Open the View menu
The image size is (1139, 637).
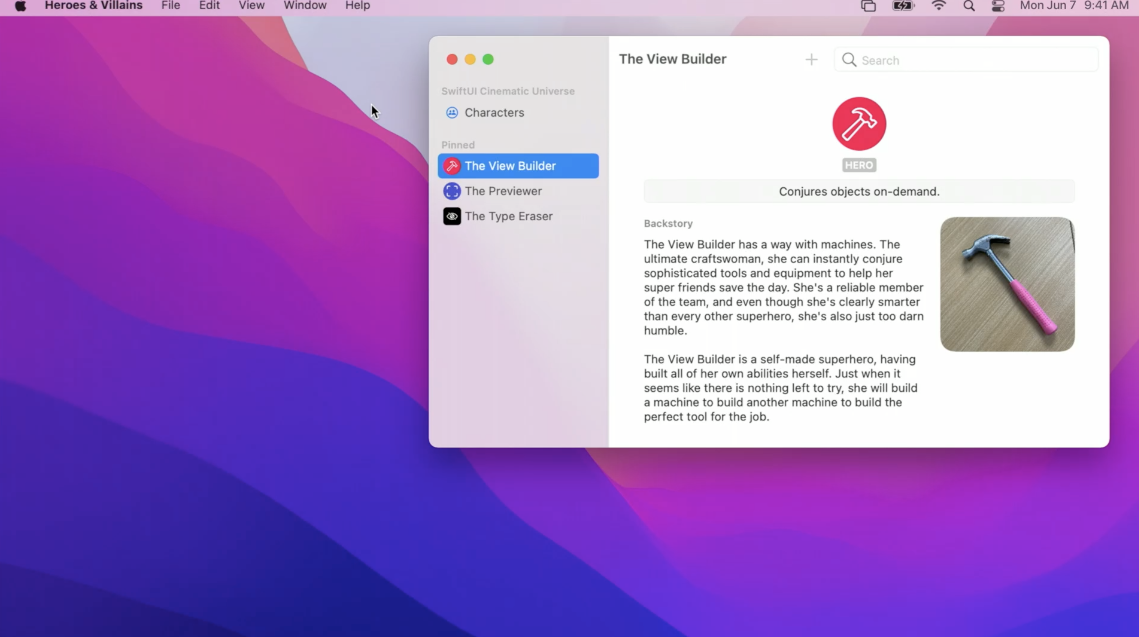coord(251,6)
